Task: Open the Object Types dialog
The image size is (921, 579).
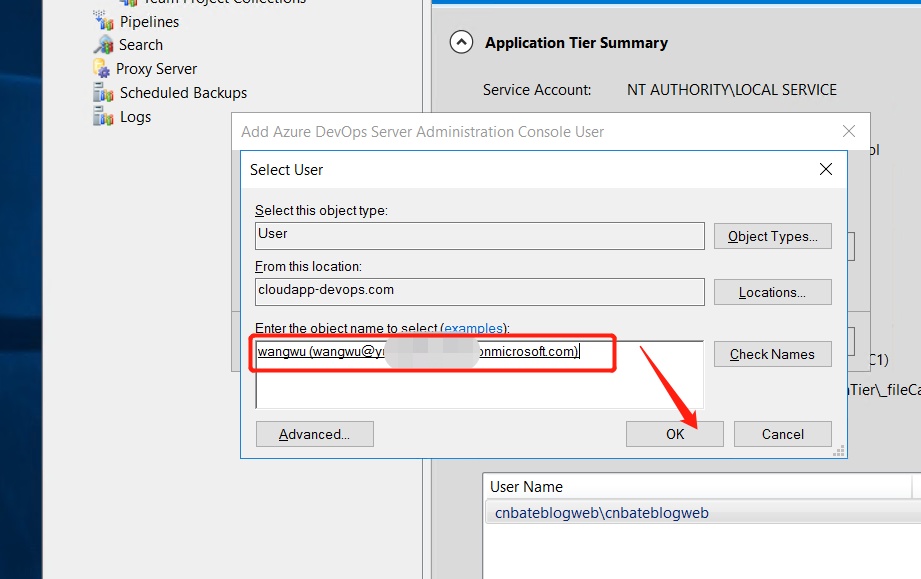Action: click(x=772, y=236)
